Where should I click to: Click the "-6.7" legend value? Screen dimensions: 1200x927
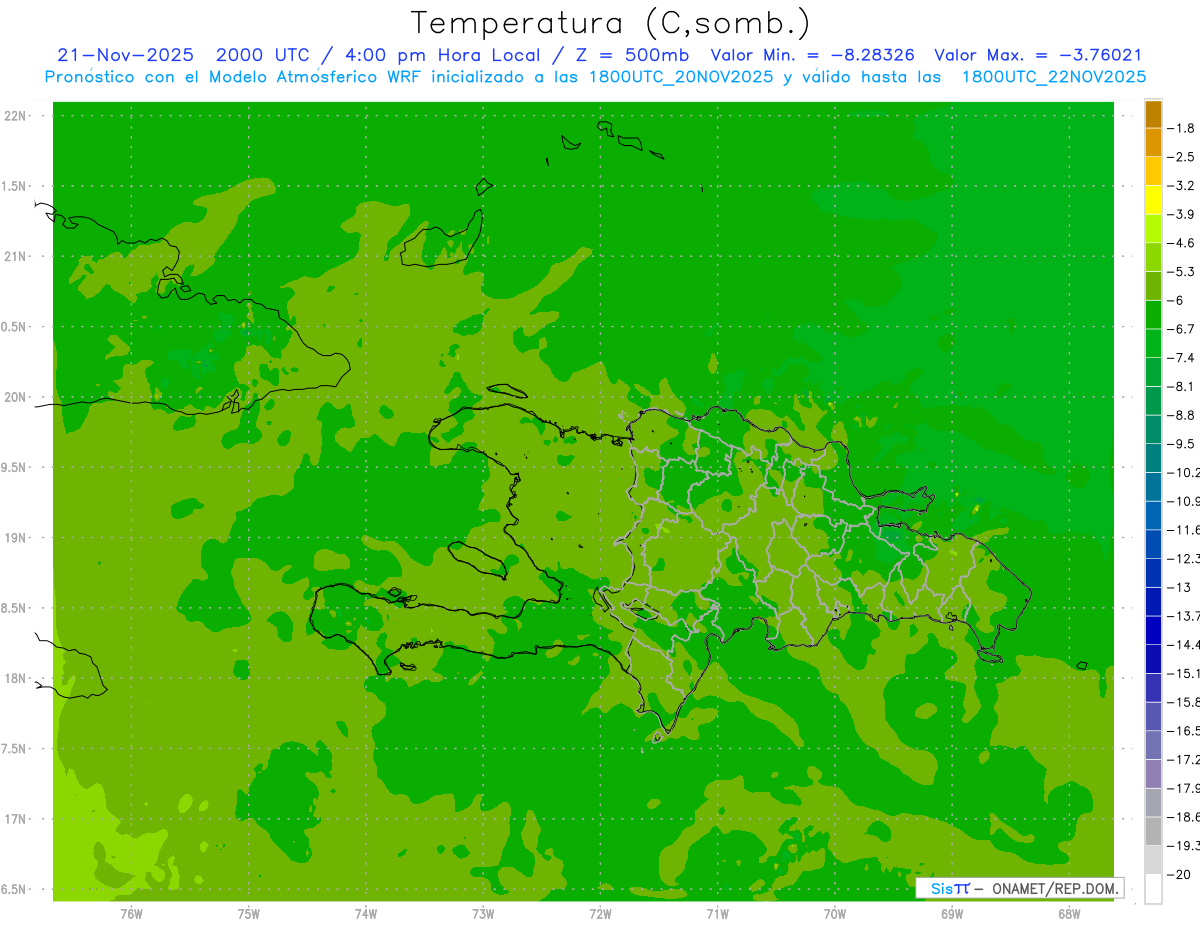[1181, 329]
